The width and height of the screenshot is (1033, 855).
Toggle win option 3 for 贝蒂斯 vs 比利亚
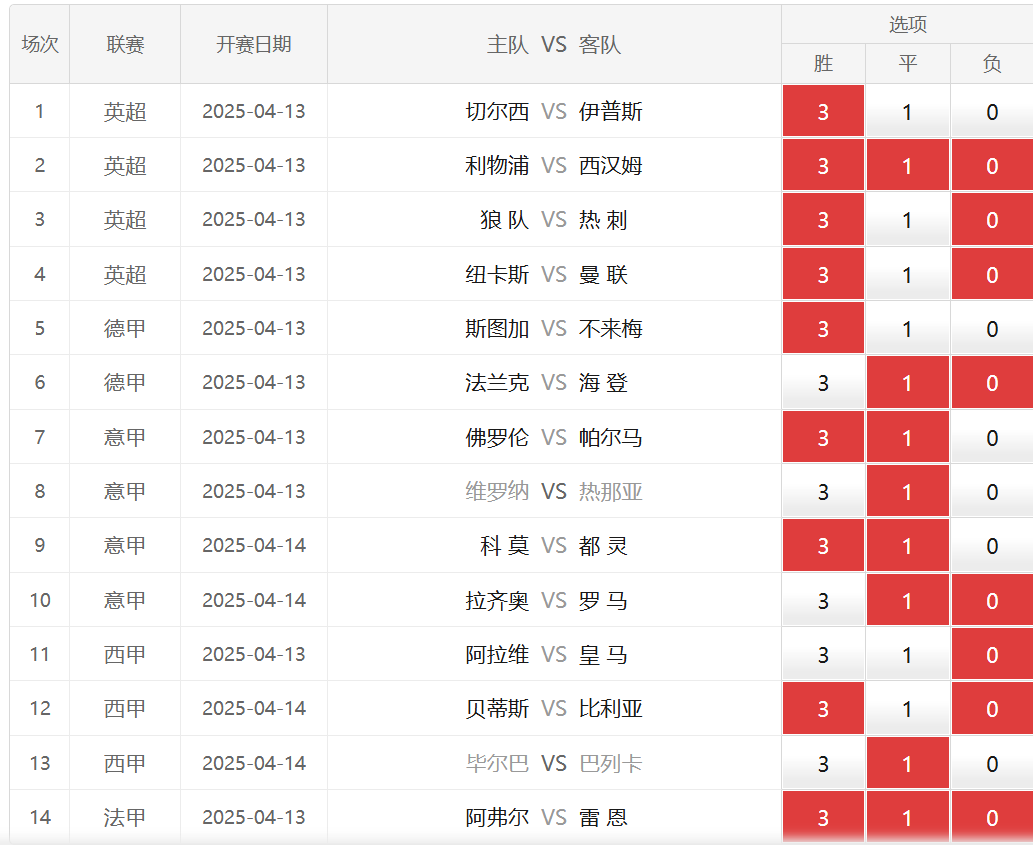[823, 708]
